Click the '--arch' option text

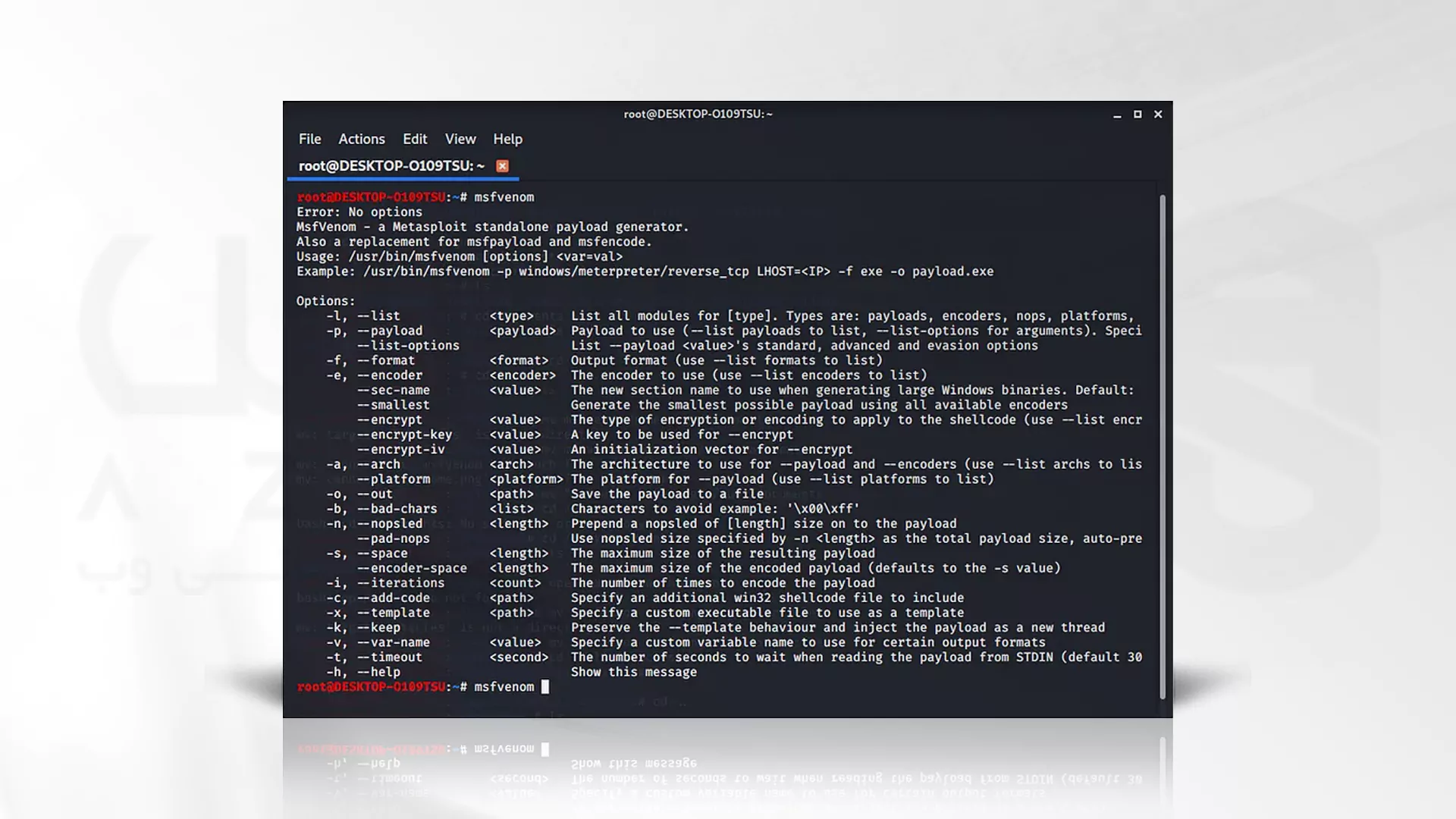click(x=378, y=464)
